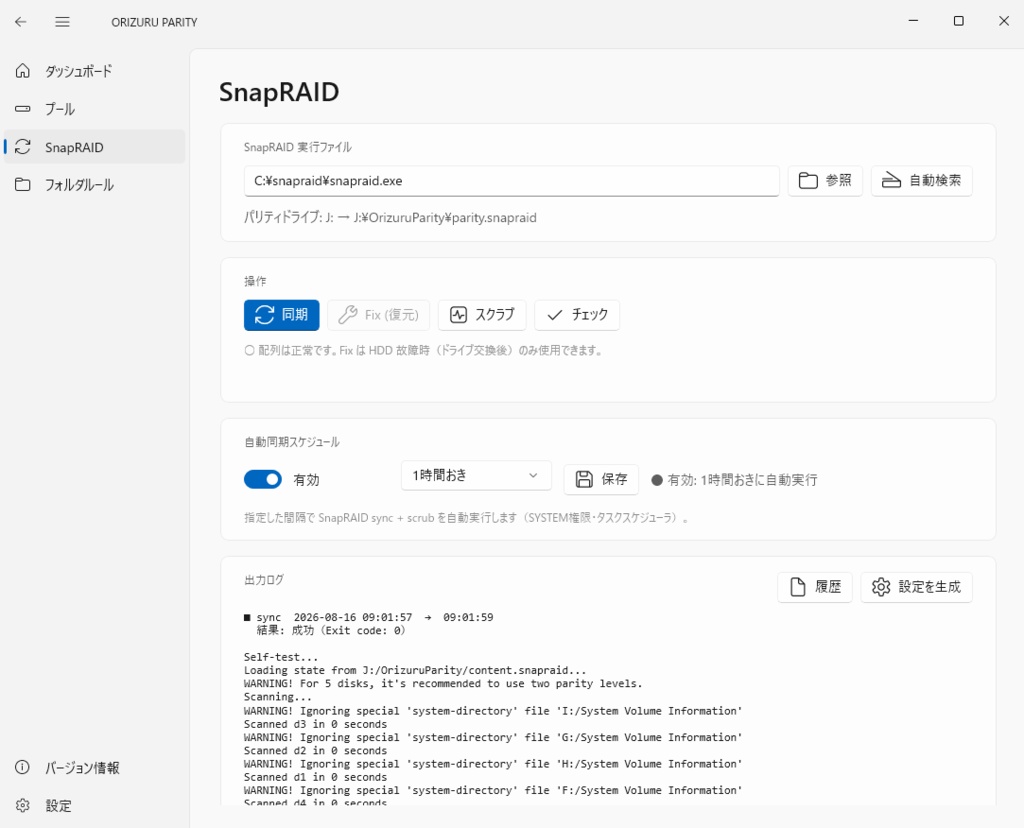Click 自動検索 to auto-detect snapraid
Viewport: 1024px width, 828px height.
pyautogui.click(x=921, y=181)
